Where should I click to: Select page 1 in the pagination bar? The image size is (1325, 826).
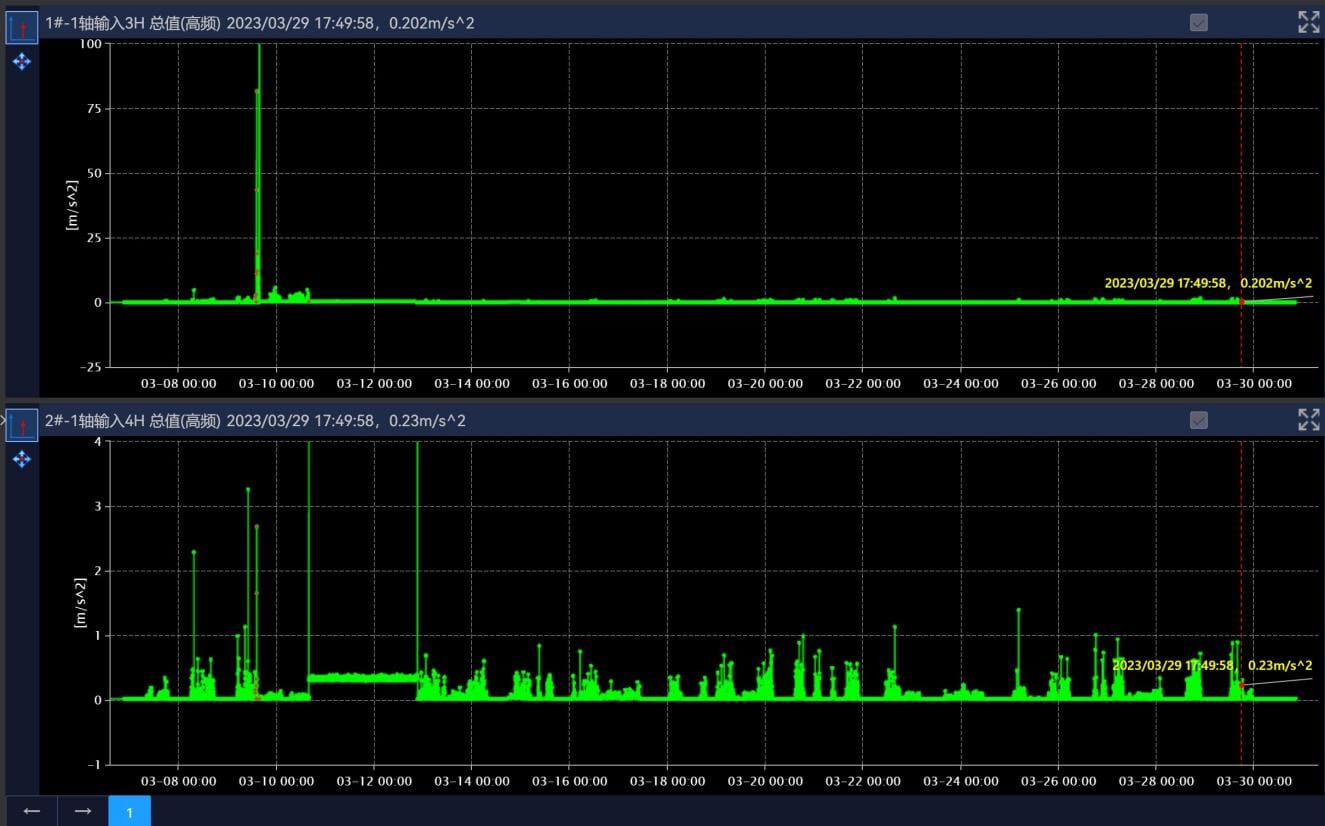(130, 811)
